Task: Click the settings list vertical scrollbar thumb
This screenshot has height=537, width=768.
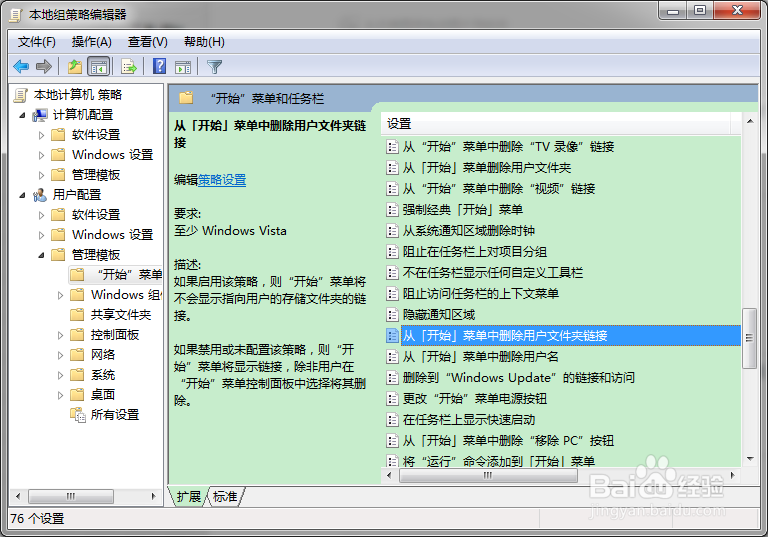Action: pyautogui.click(x=749, y=338)
